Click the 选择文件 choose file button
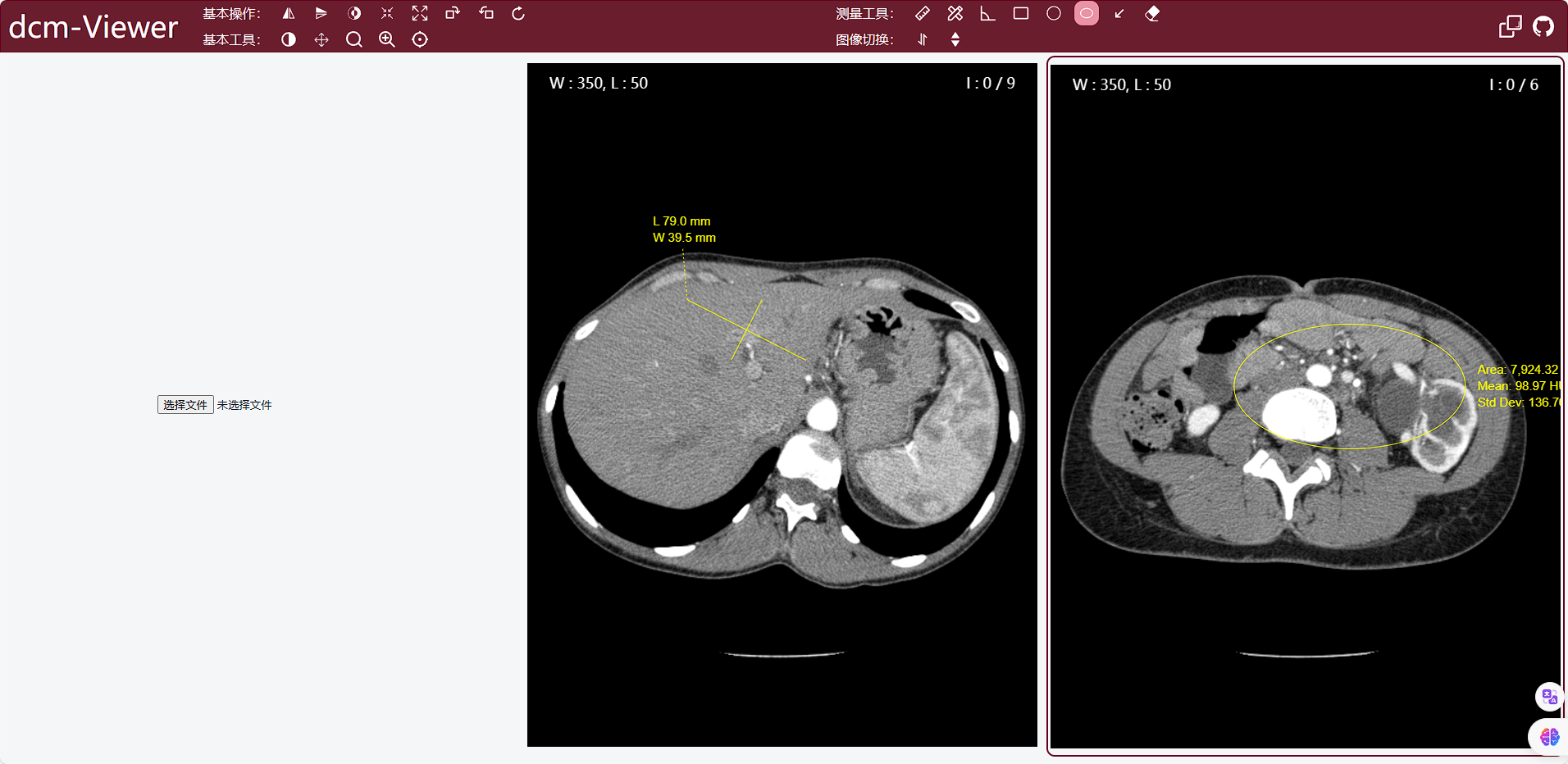This screenshot has width=1568, height=764. tap(185, 405)
